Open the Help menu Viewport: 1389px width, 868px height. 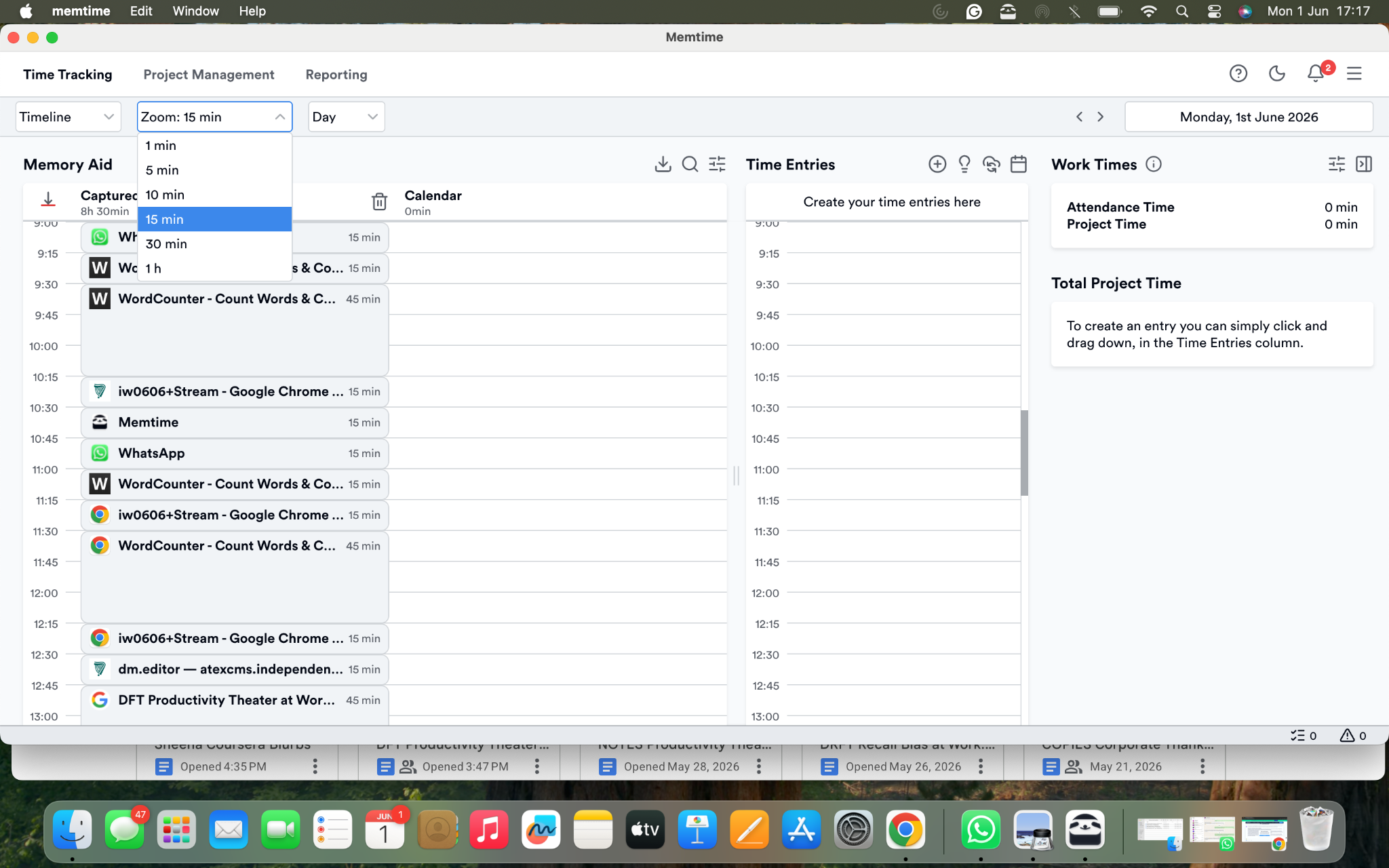(x=252, y=11)
